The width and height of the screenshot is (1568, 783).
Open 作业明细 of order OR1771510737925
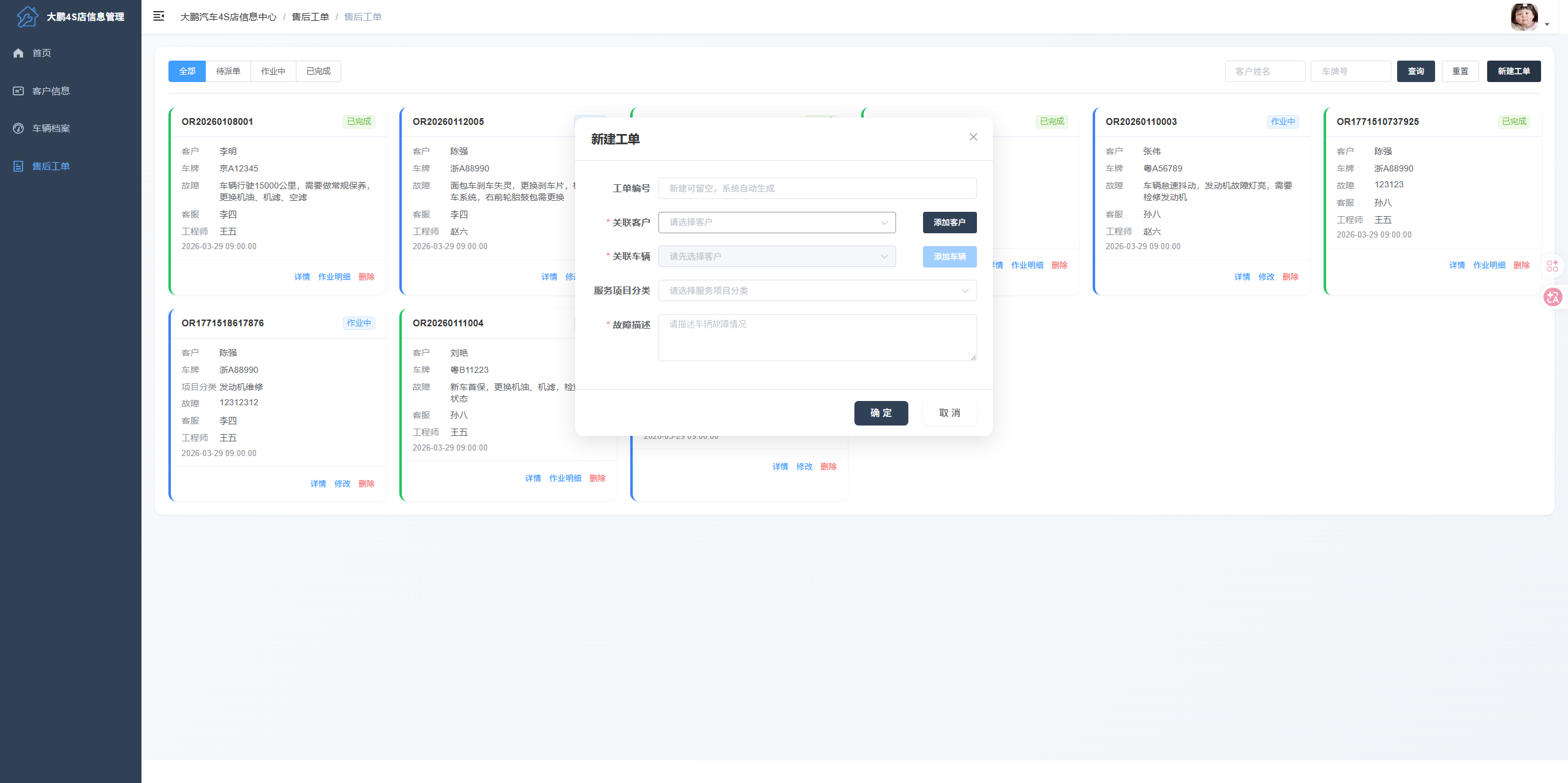(1489, 265)
